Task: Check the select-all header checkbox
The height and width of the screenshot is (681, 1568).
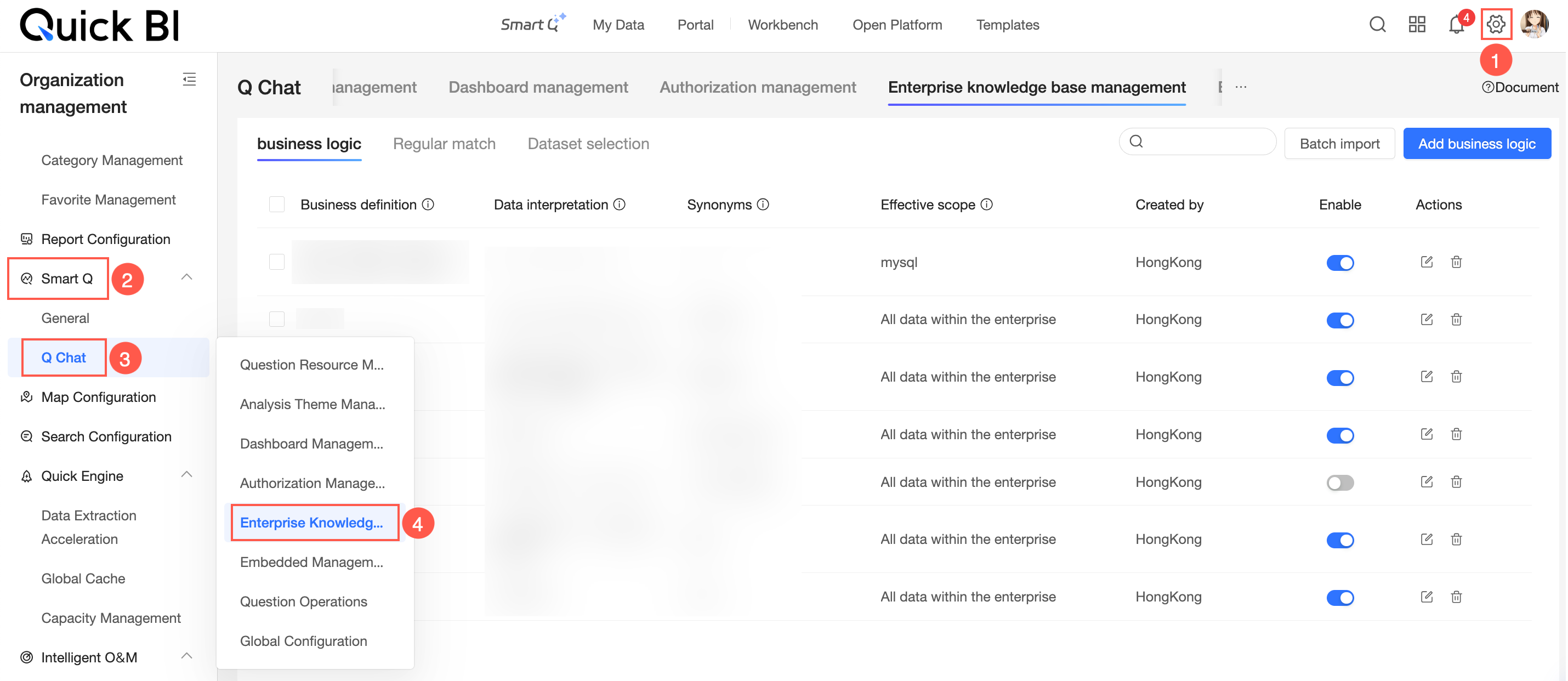Action: (277, 205)
